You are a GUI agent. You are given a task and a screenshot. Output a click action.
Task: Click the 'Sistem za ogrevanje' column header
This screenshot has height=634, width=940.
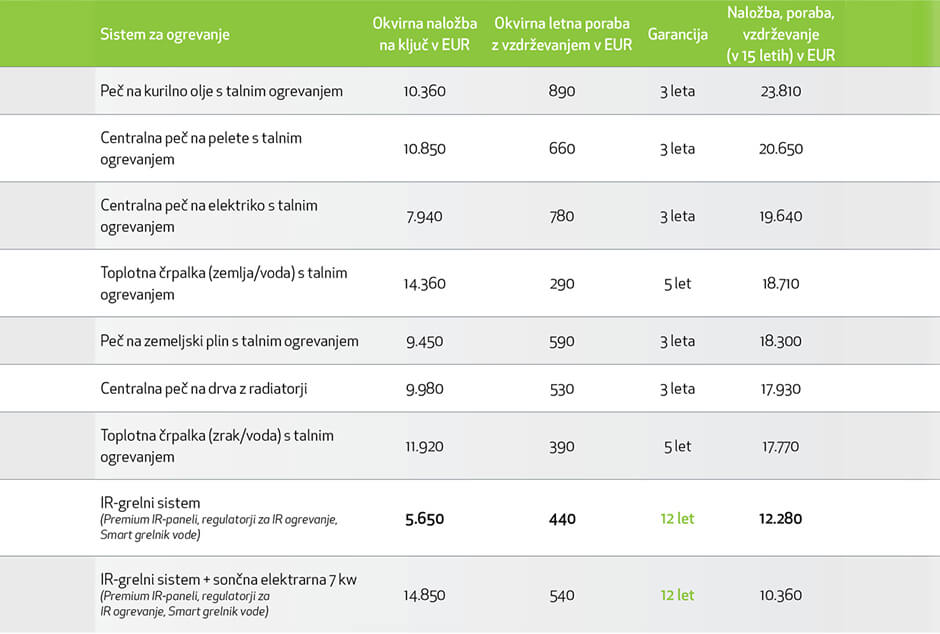click(x=165, y=35)
